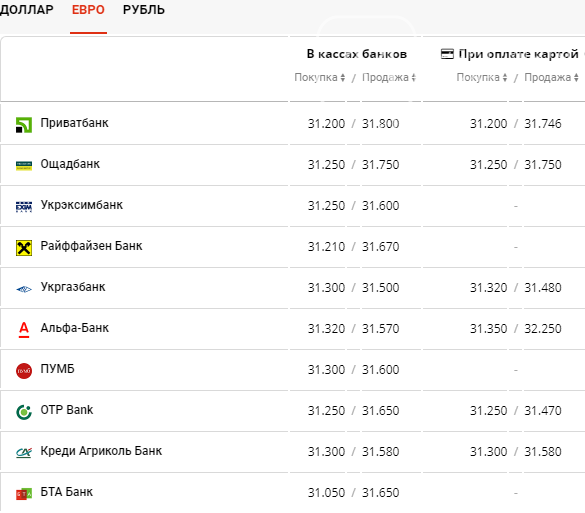Switch to the РУБЛЬ tab
The width and height of the screenshot is (585, 513).
tap(144, 10)
